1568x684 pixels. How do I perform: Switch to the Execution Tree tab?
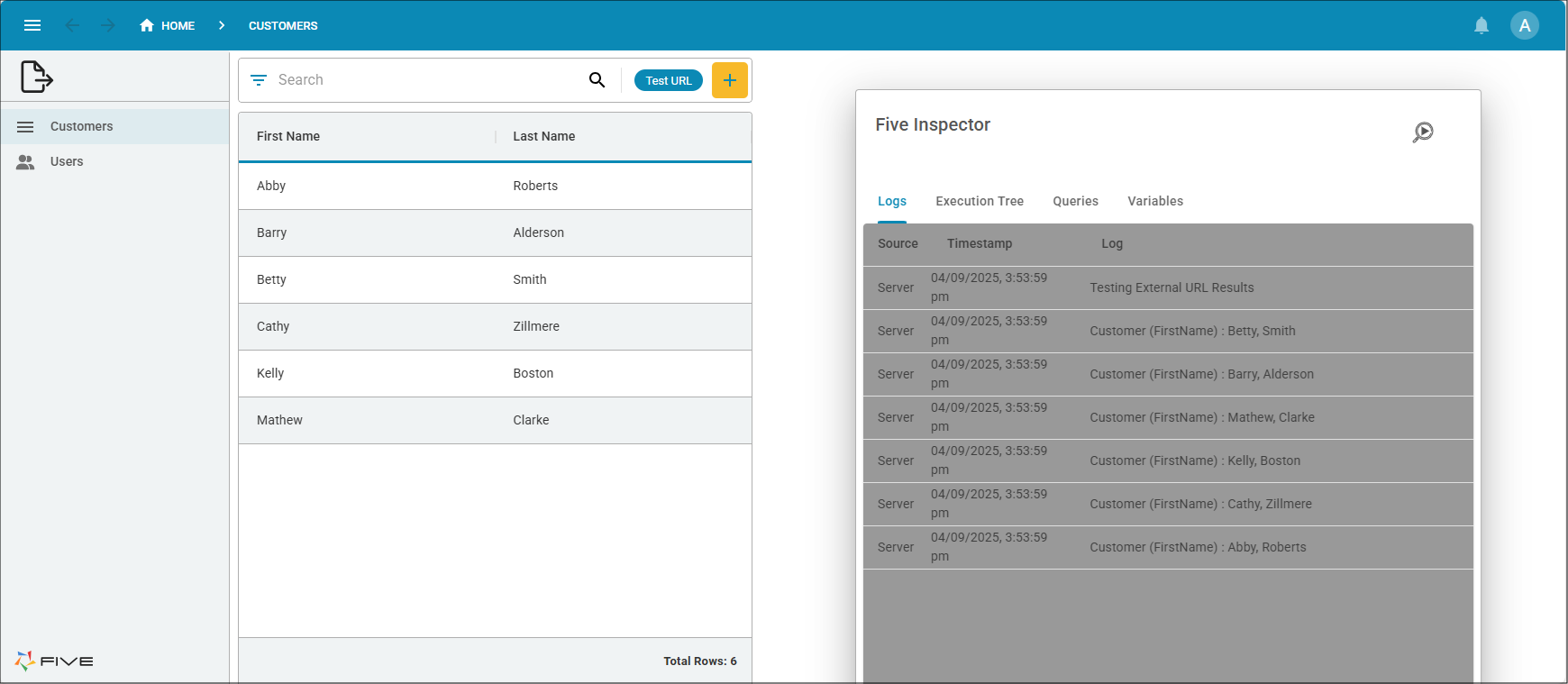[979, 201]
